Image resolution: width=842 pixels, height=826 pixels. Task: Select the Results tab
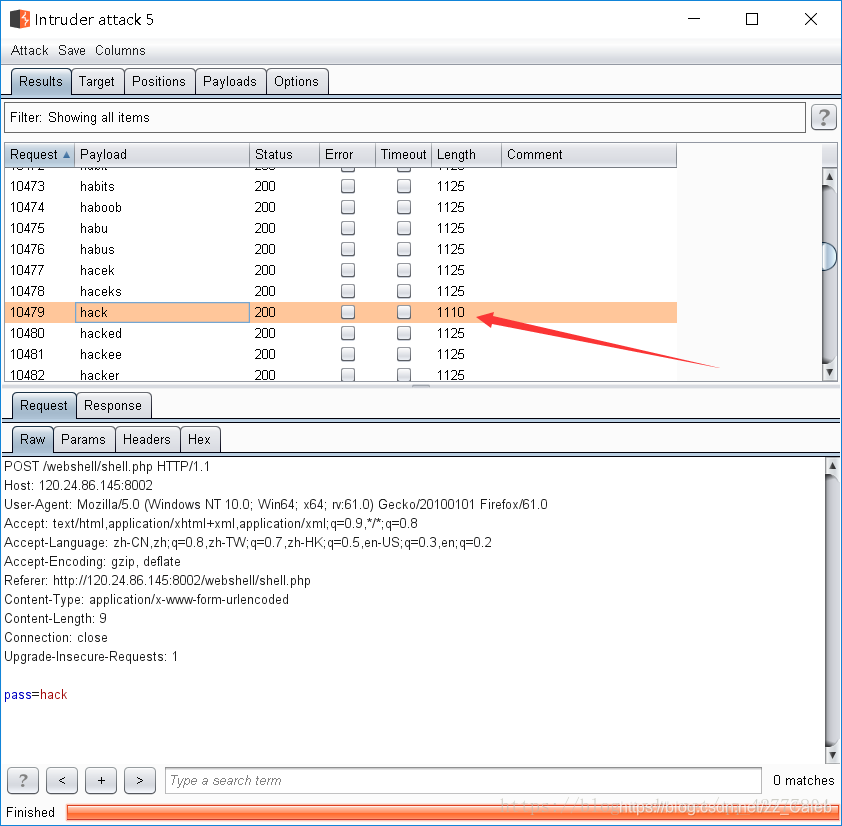(x=41, y=82)
